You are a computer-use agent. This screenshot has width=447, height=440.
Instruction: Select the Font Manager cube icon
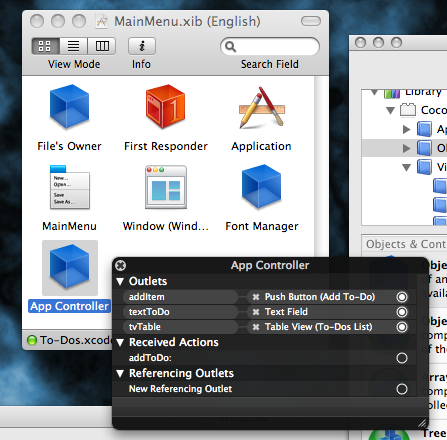pyautogui.click(x=262, y=186)
